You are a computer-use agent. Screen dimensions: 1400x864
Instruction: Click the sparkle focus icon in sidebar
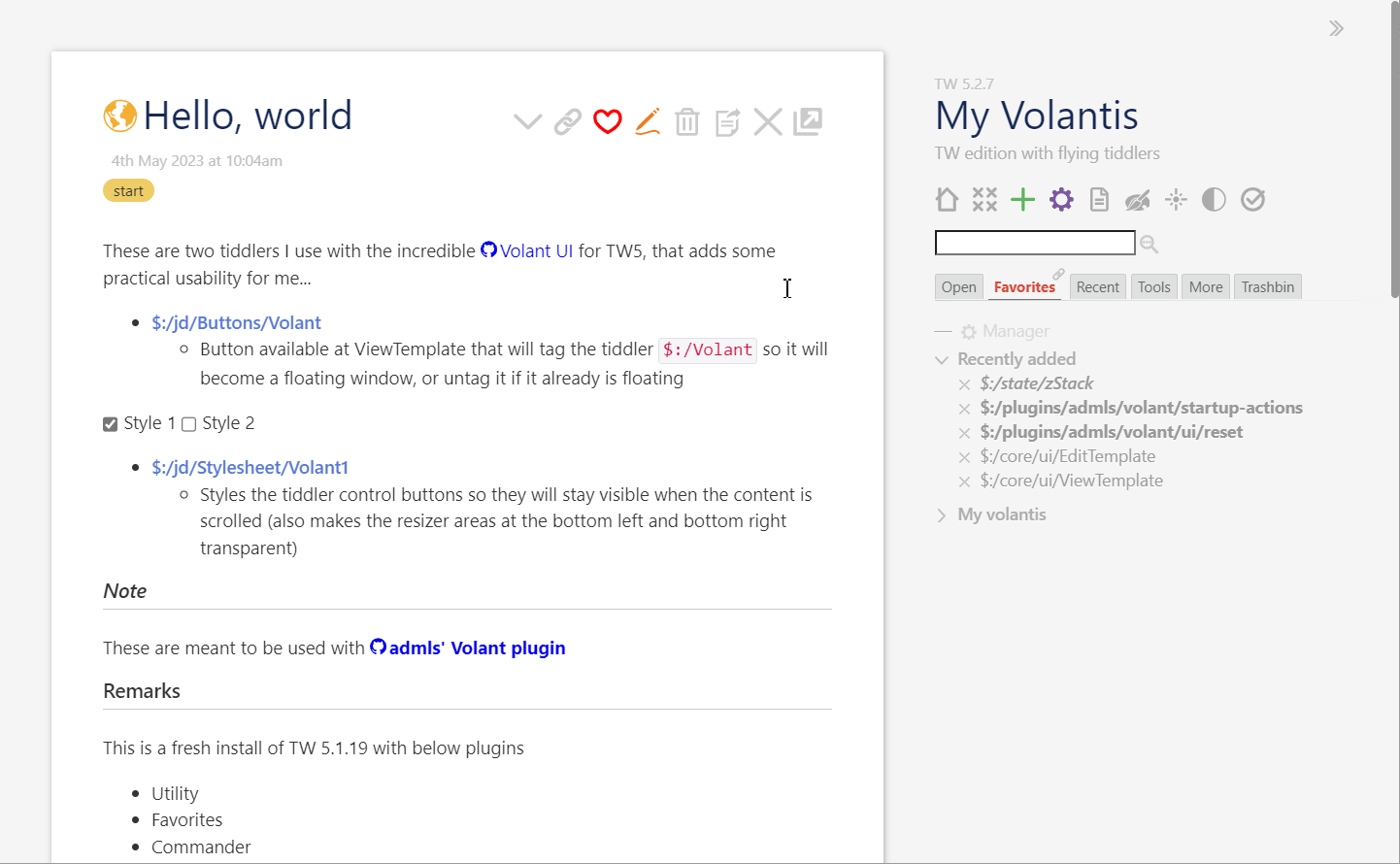tap(1176, 200)
